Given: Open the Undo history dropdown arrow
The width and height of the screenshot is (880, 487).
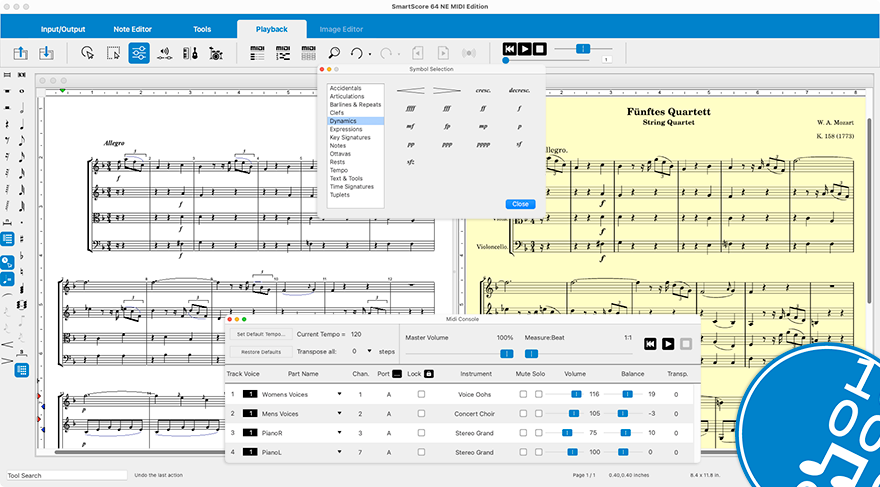Looking at the screenshot, I should coord(369,54).
